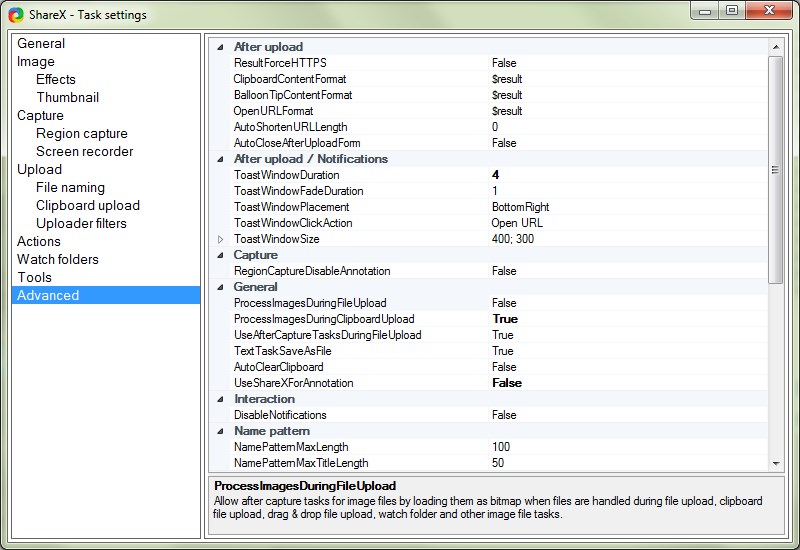
Task: Edit the OpenURLFormat value
Action: tap(628, 111)
